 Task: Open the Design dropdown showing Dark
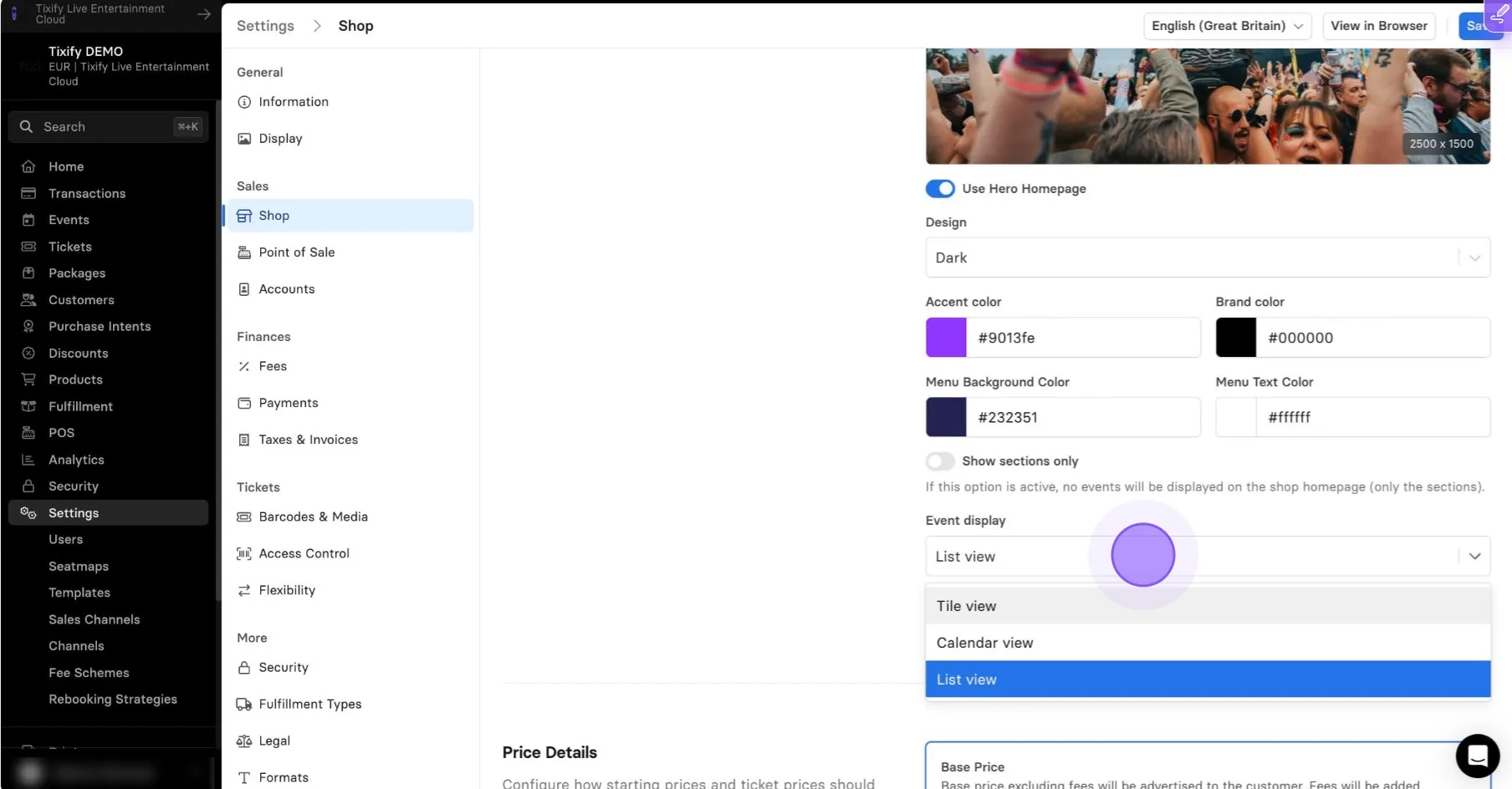click(1208, 257)
